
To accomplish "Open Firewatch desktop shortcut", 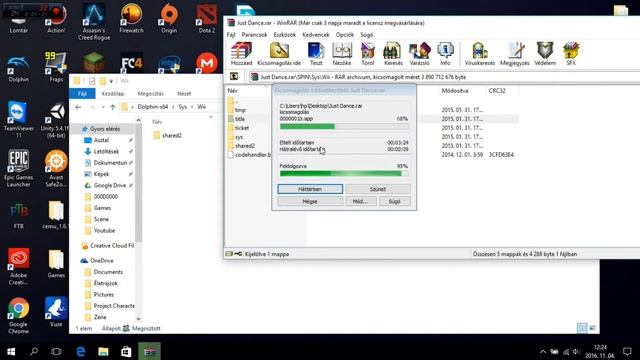I will click(x=131, y=18).
